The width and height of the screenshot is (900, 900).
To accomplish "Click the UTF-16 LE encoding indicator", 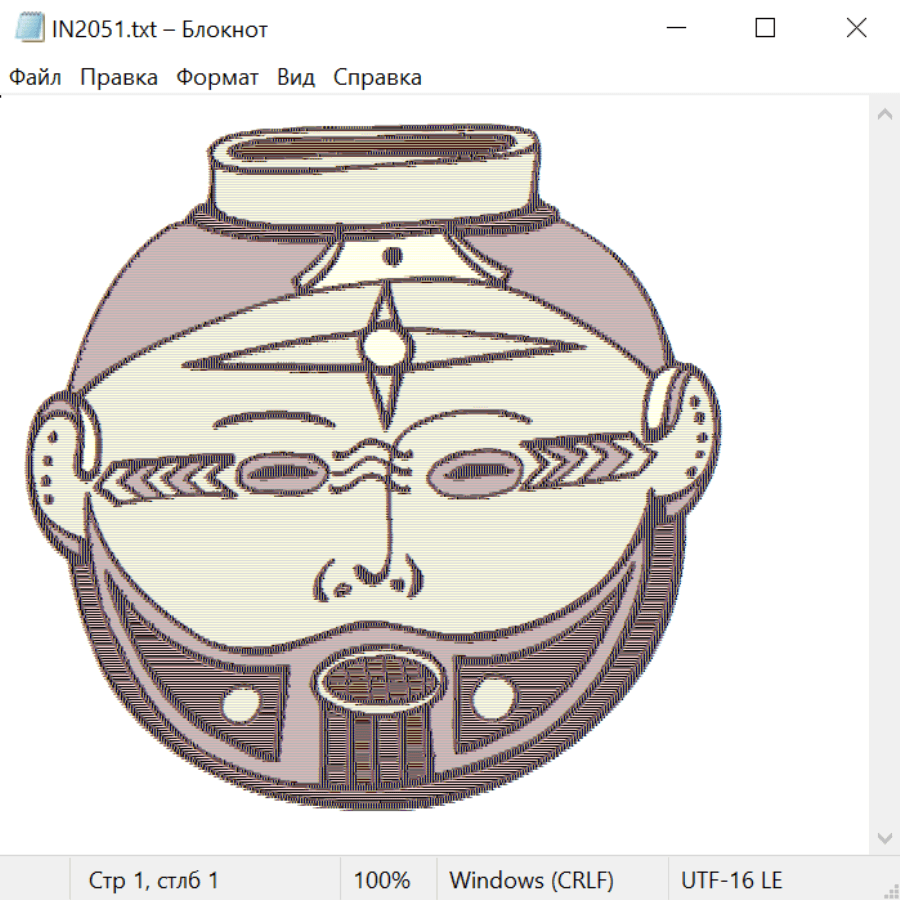I will click(x=732, y=880).
